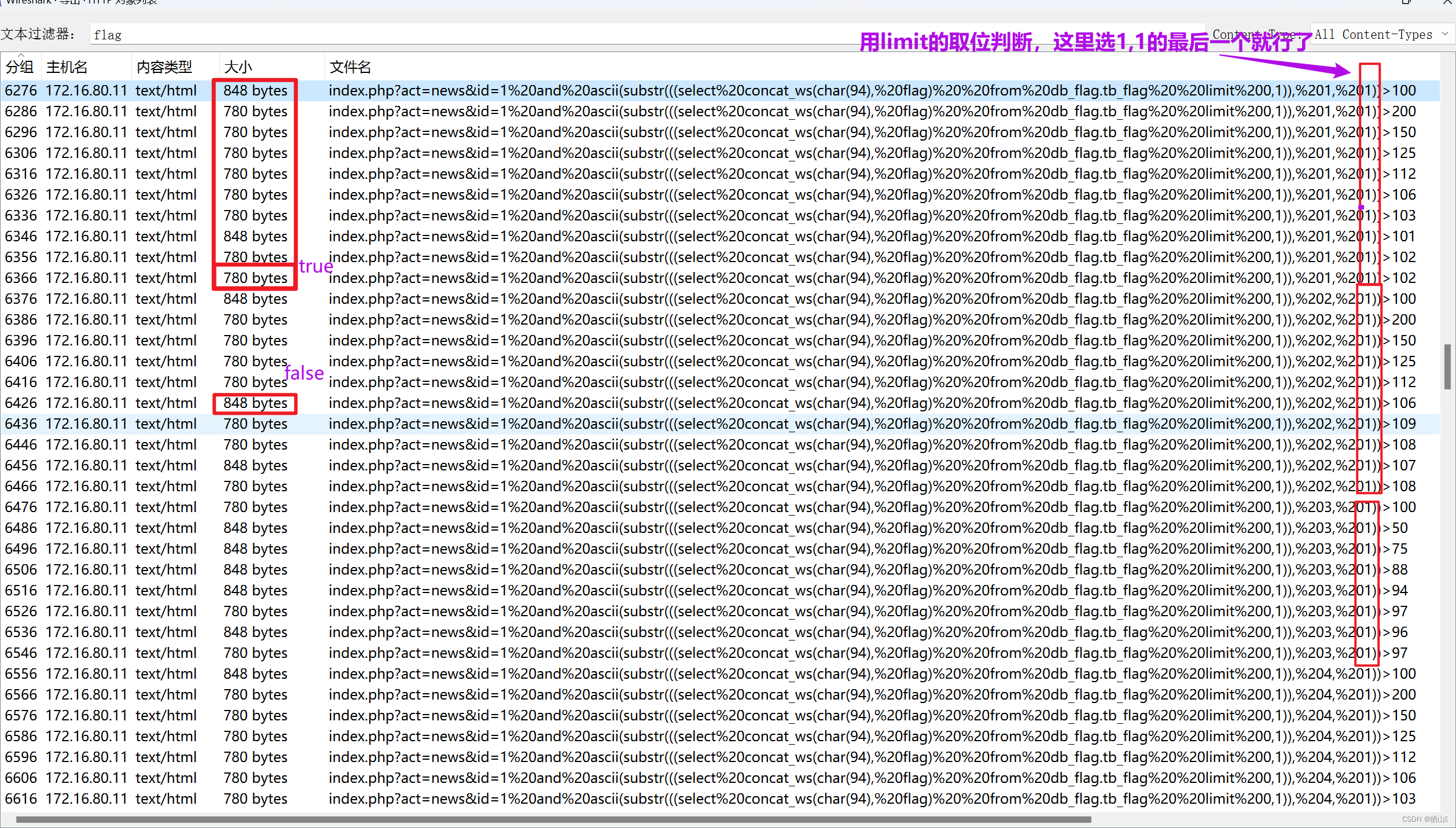Select the row for packet 6396

720,340
